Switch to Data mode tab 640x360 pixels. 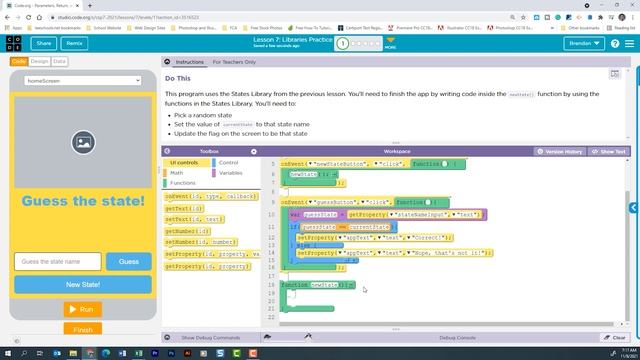coord(59,61)
